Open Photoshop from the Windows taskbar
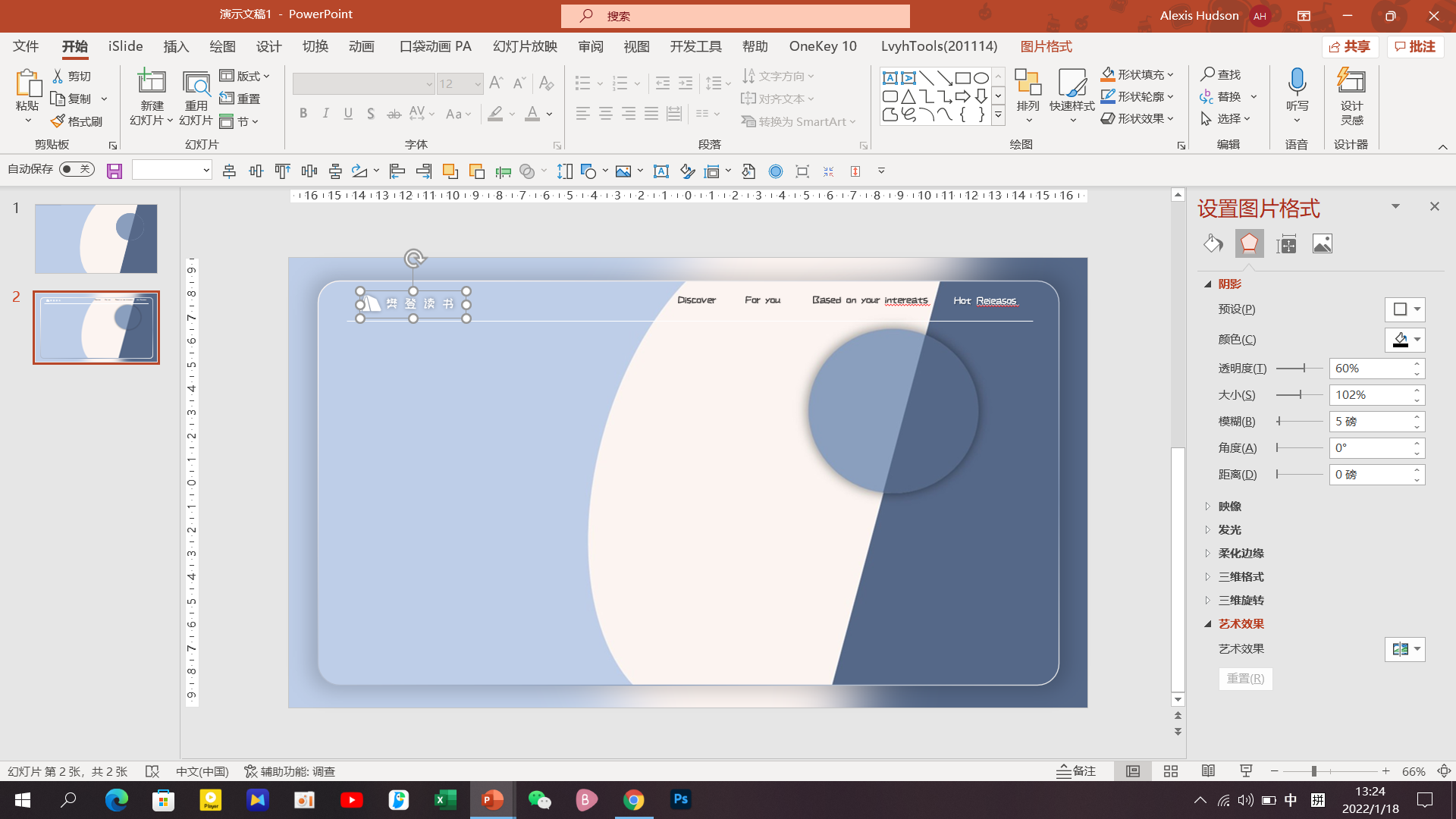1456x819 pixels. [x=680, y=799]
